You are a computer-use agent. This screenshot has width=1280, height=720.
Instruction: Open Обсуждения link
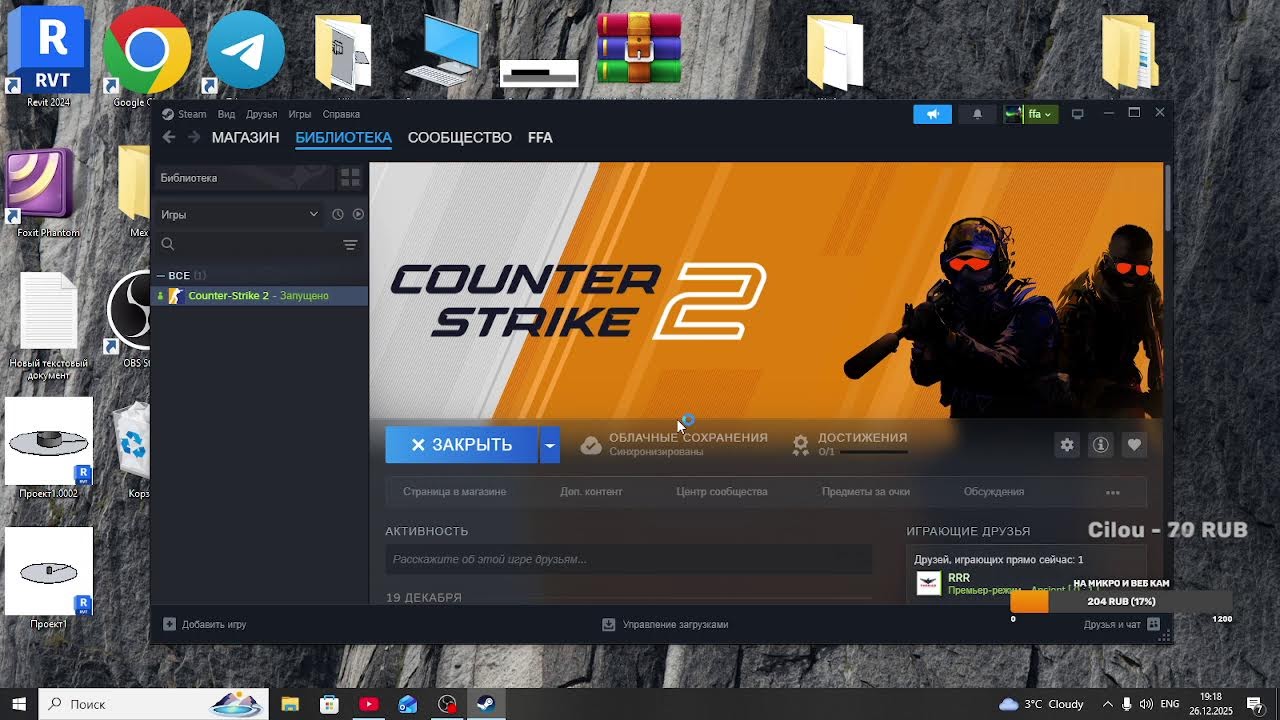(994, 492)
